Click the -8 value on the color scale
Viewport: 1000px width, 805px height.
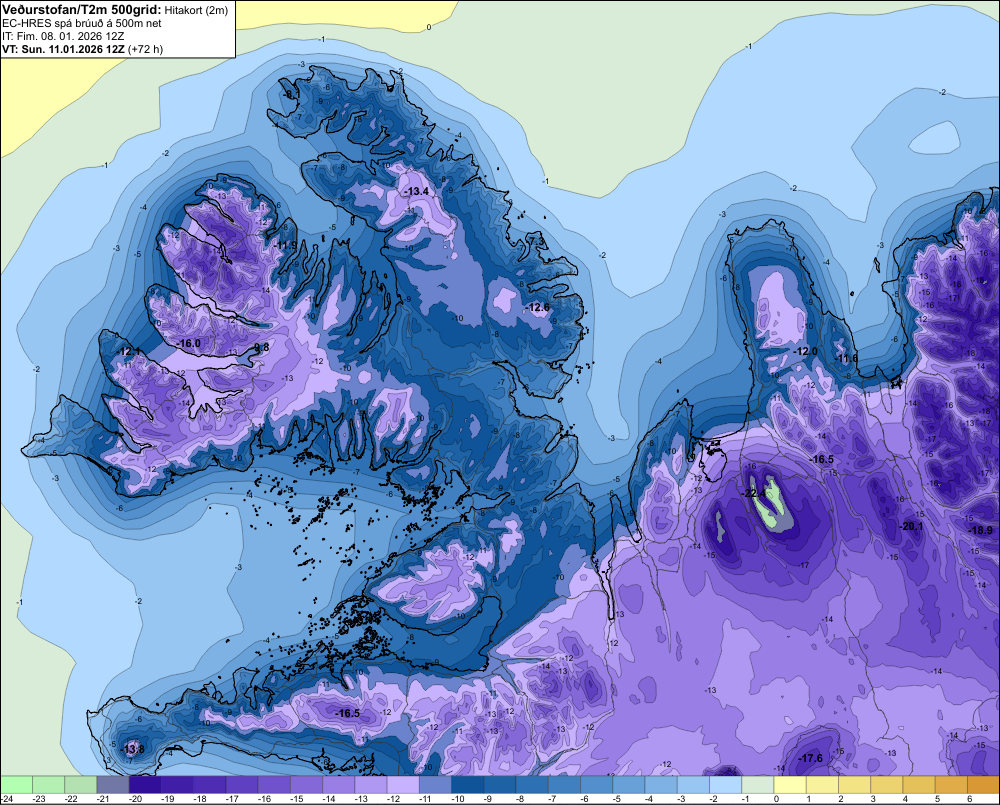[520, 799]
